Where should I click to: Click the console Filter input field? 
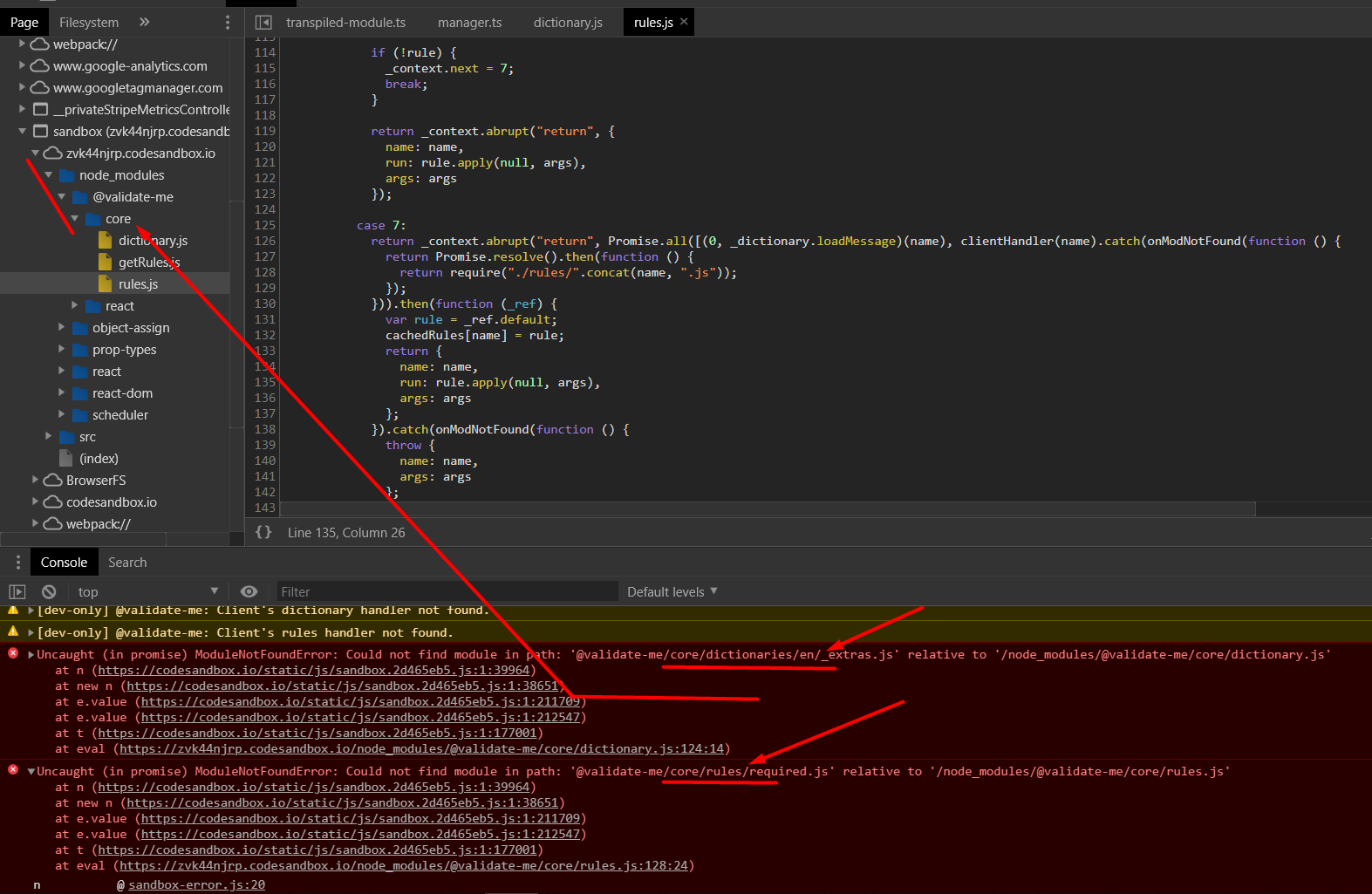tap(447, 591)
